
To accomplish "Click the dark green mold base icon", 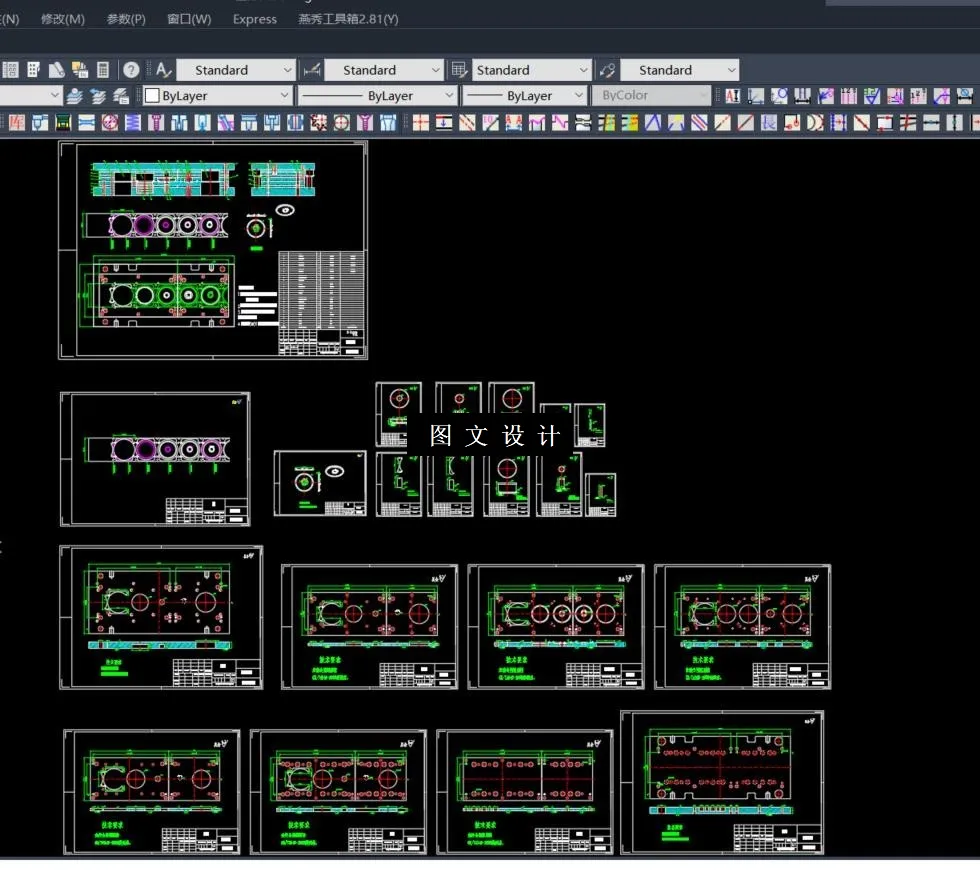I will (x=63, y=122).
